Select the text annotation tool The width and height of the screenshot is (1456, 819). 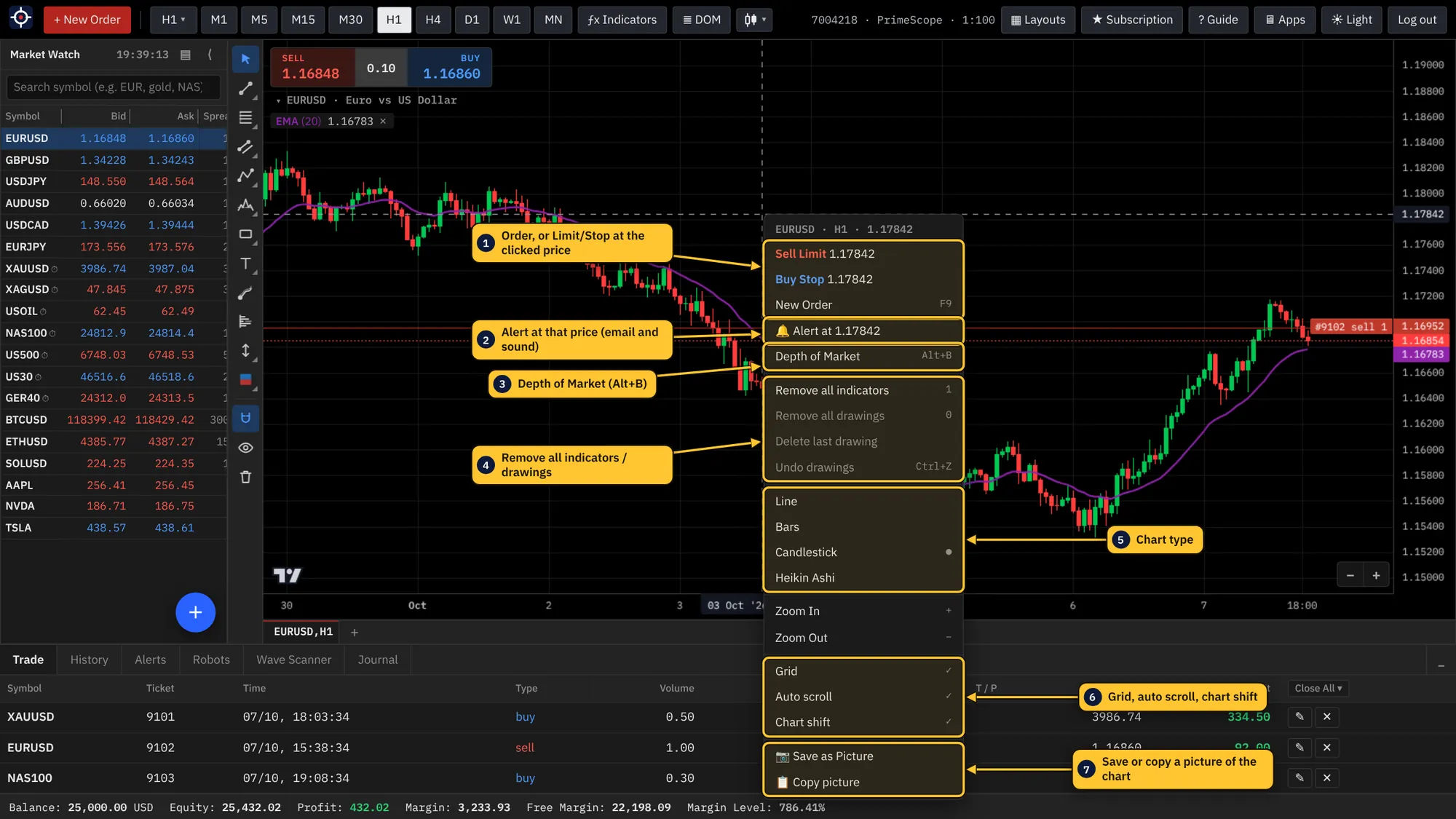point(245,264)
